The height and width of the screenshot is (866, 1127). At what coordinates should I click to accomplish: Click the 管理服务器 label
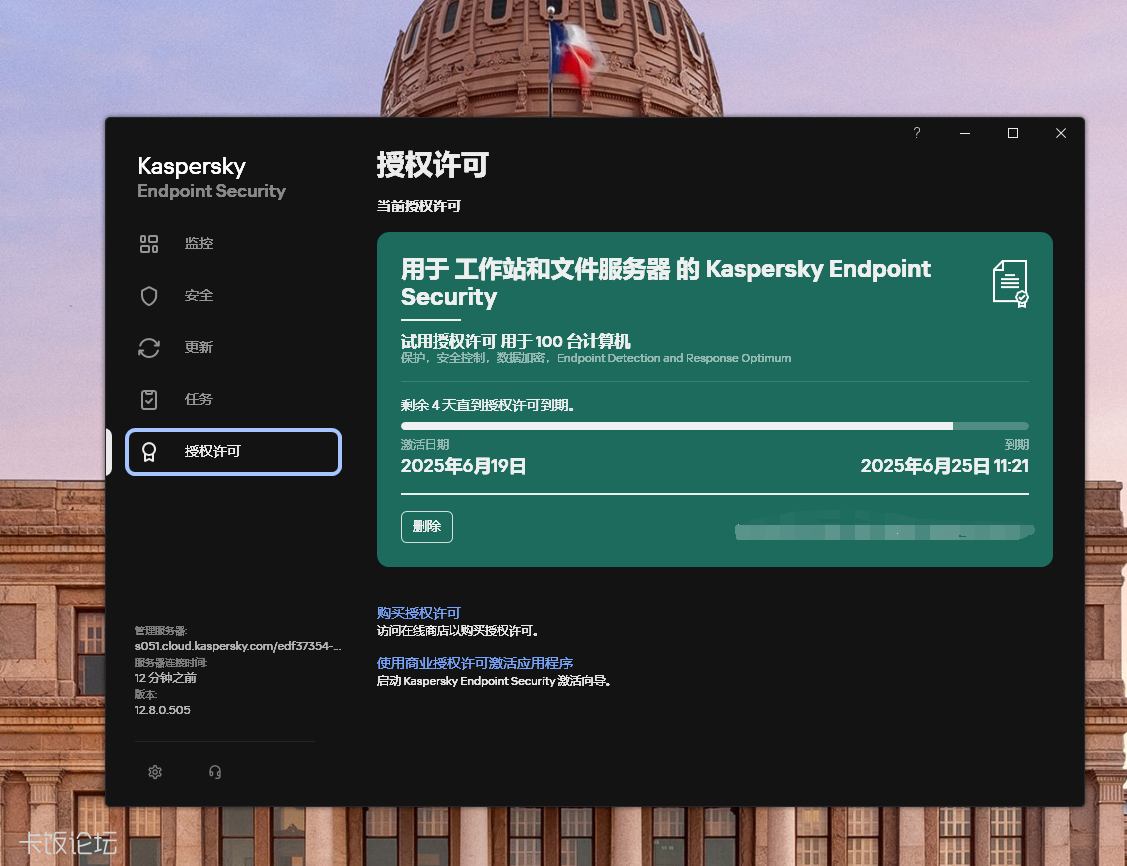click(x=160, y=631)
